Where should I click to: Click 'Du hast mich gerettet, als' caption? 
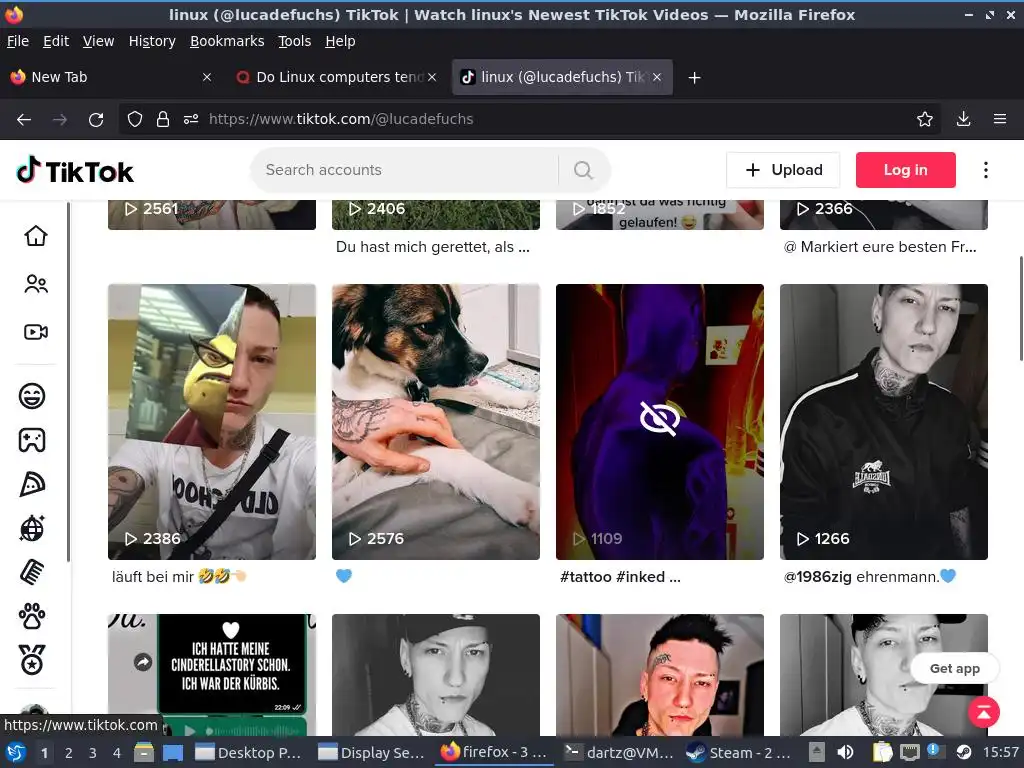432,247
